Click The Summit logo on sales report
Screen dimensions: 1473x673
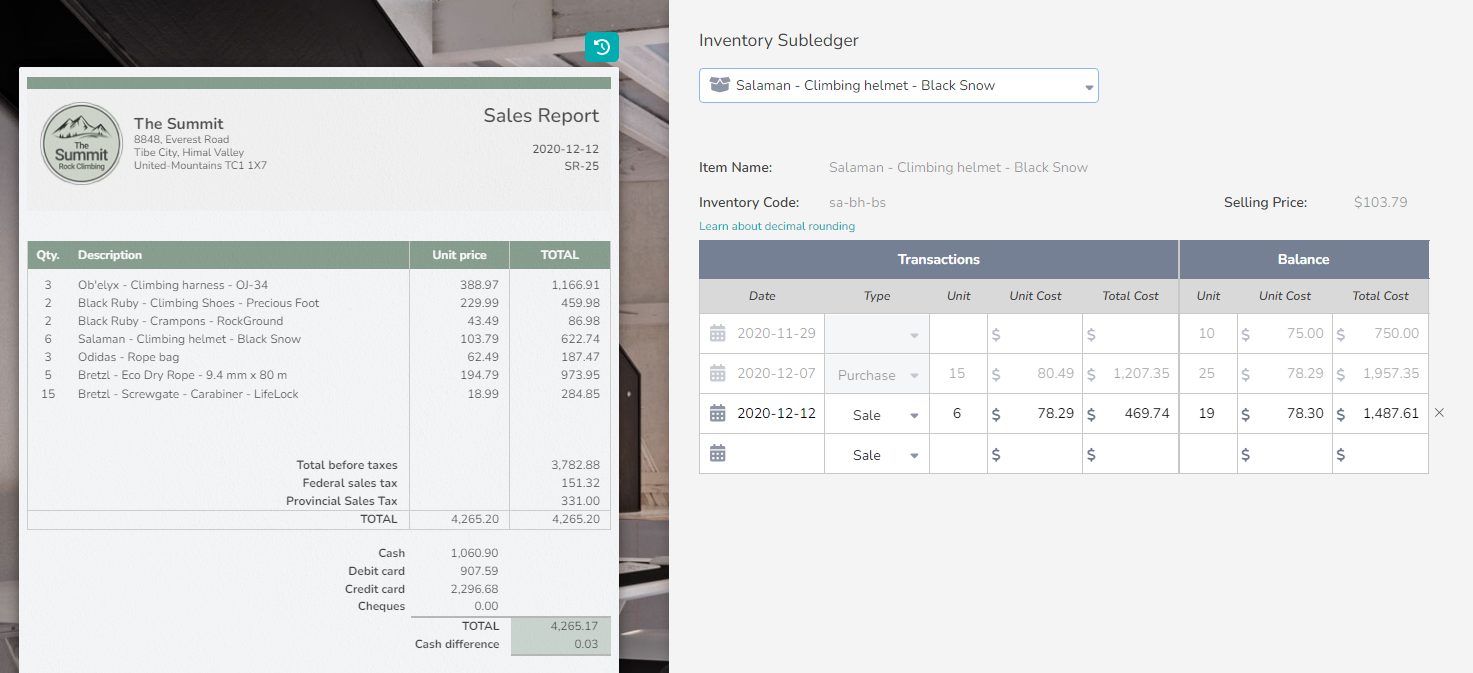point(81,143)
